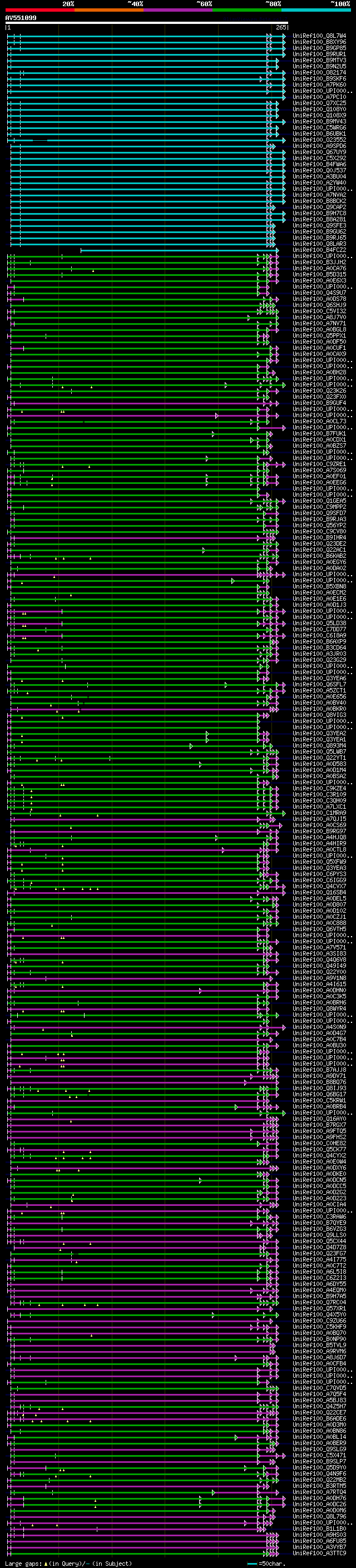Viewport: 356px width, 1568px height.
Task: Select the UniRef100_A7QJI5 label
Action: click(x=319, y=819)
